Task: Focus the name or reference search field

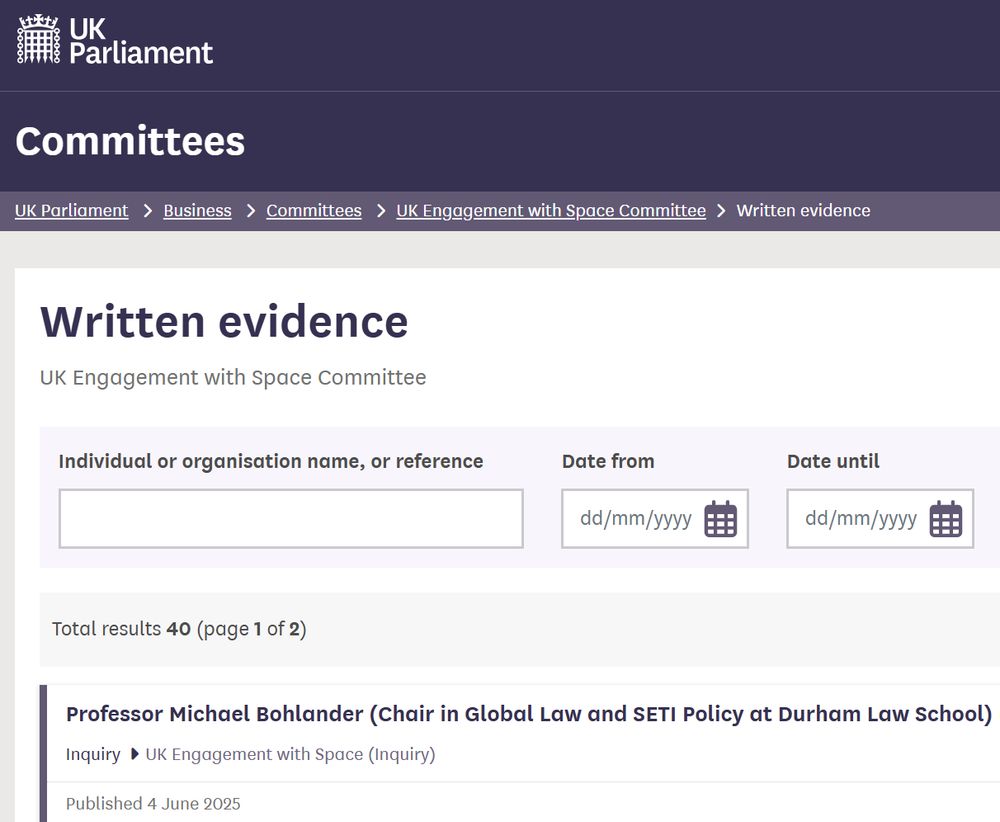Action: 291,518
